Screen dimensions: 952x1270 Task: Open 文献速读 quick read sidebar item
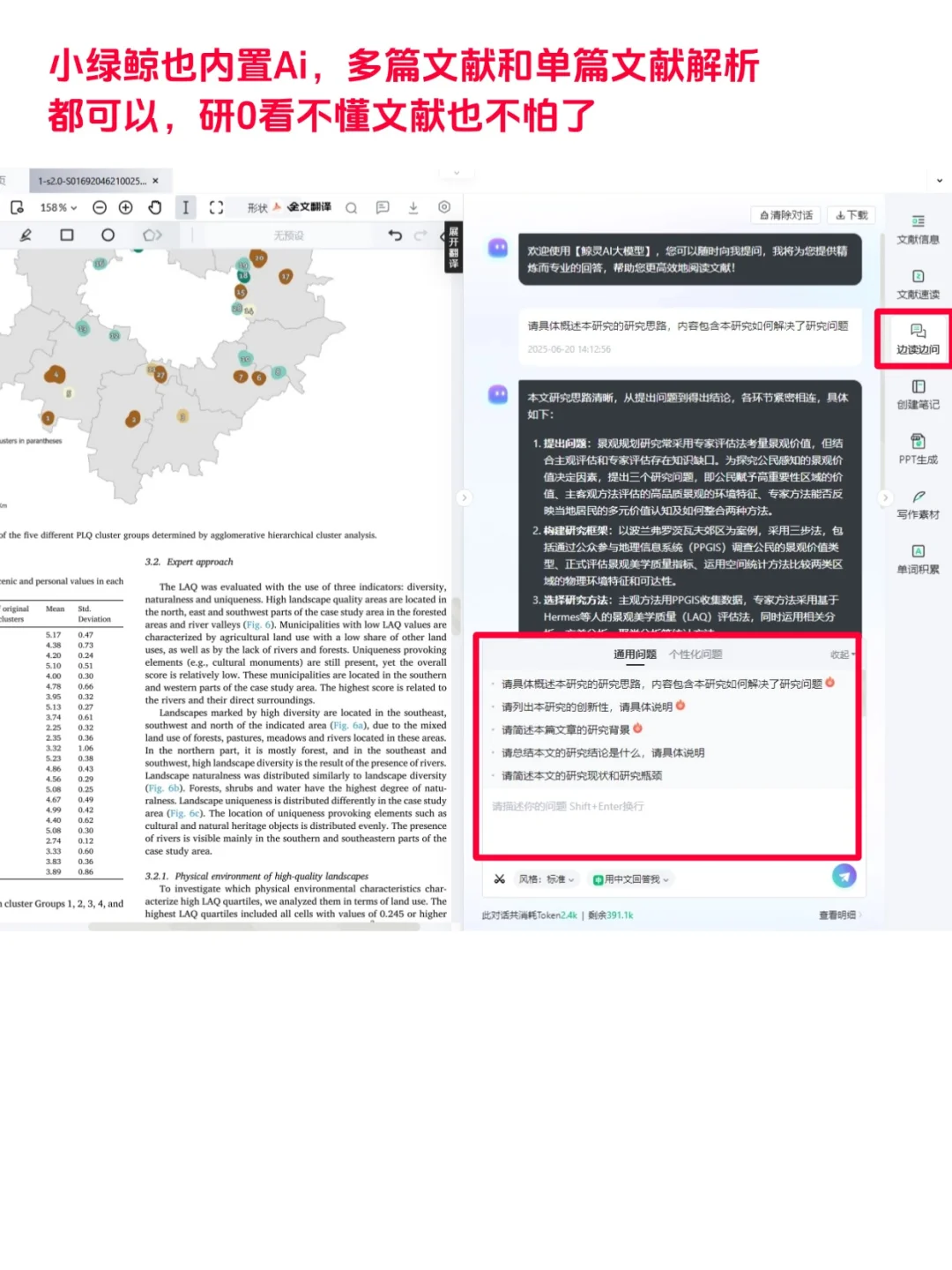click(x=918, y=285)
